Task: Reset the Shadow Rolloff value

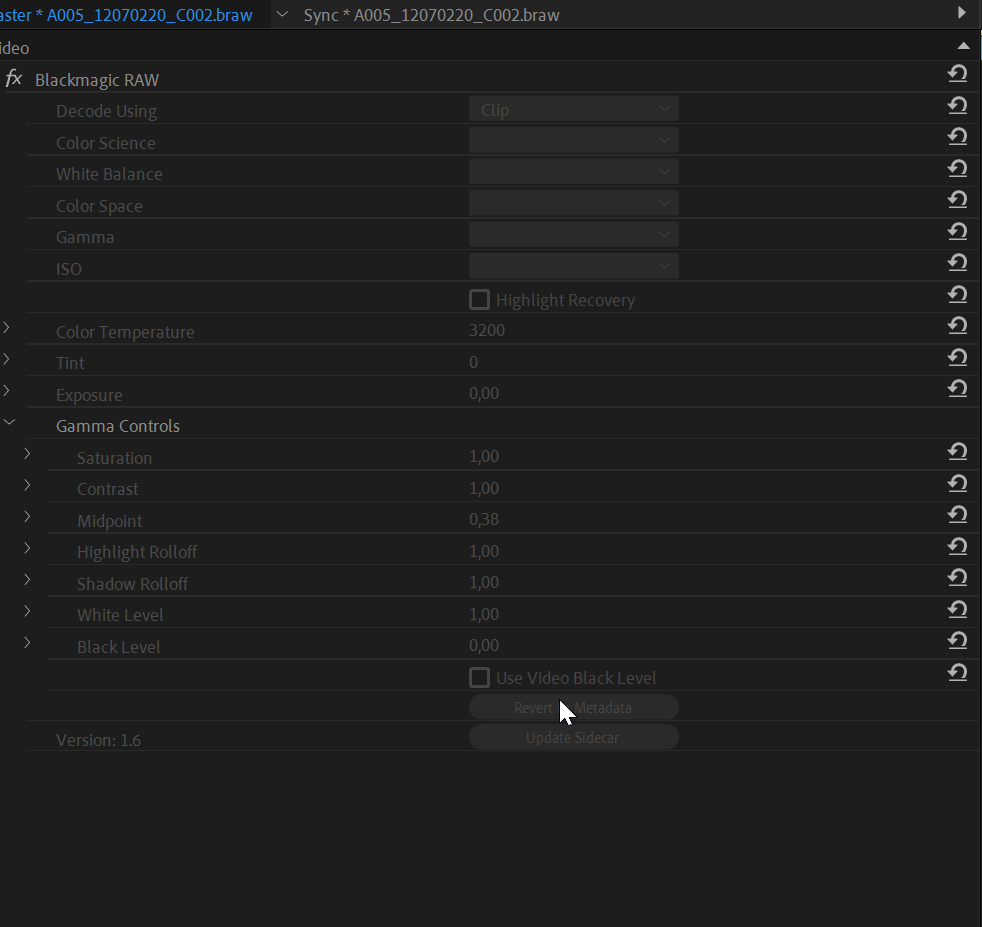Action: (x=958, y=577)
